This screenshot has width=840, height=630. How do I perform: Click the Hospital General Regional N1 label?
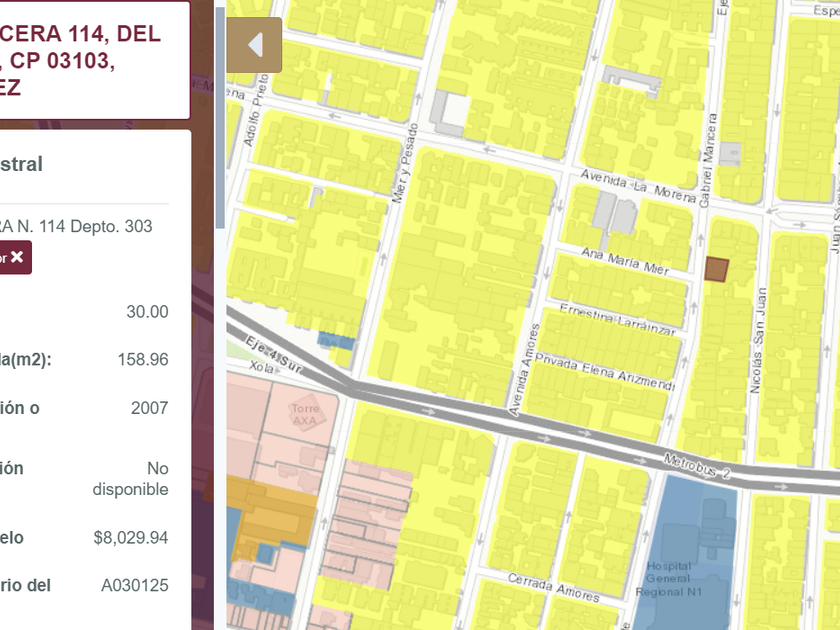668,579
